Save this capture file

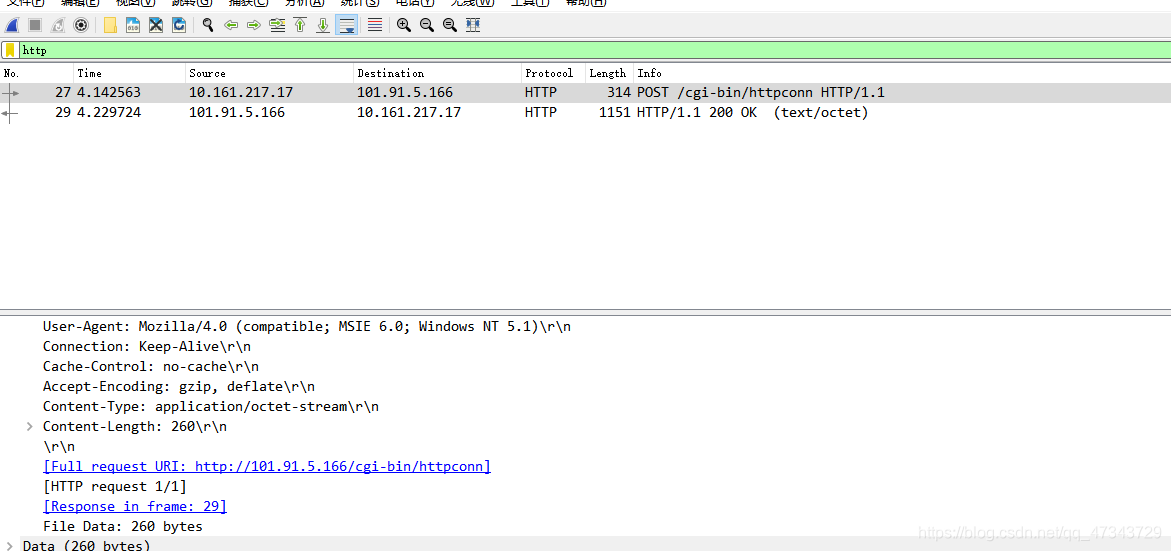133,25
